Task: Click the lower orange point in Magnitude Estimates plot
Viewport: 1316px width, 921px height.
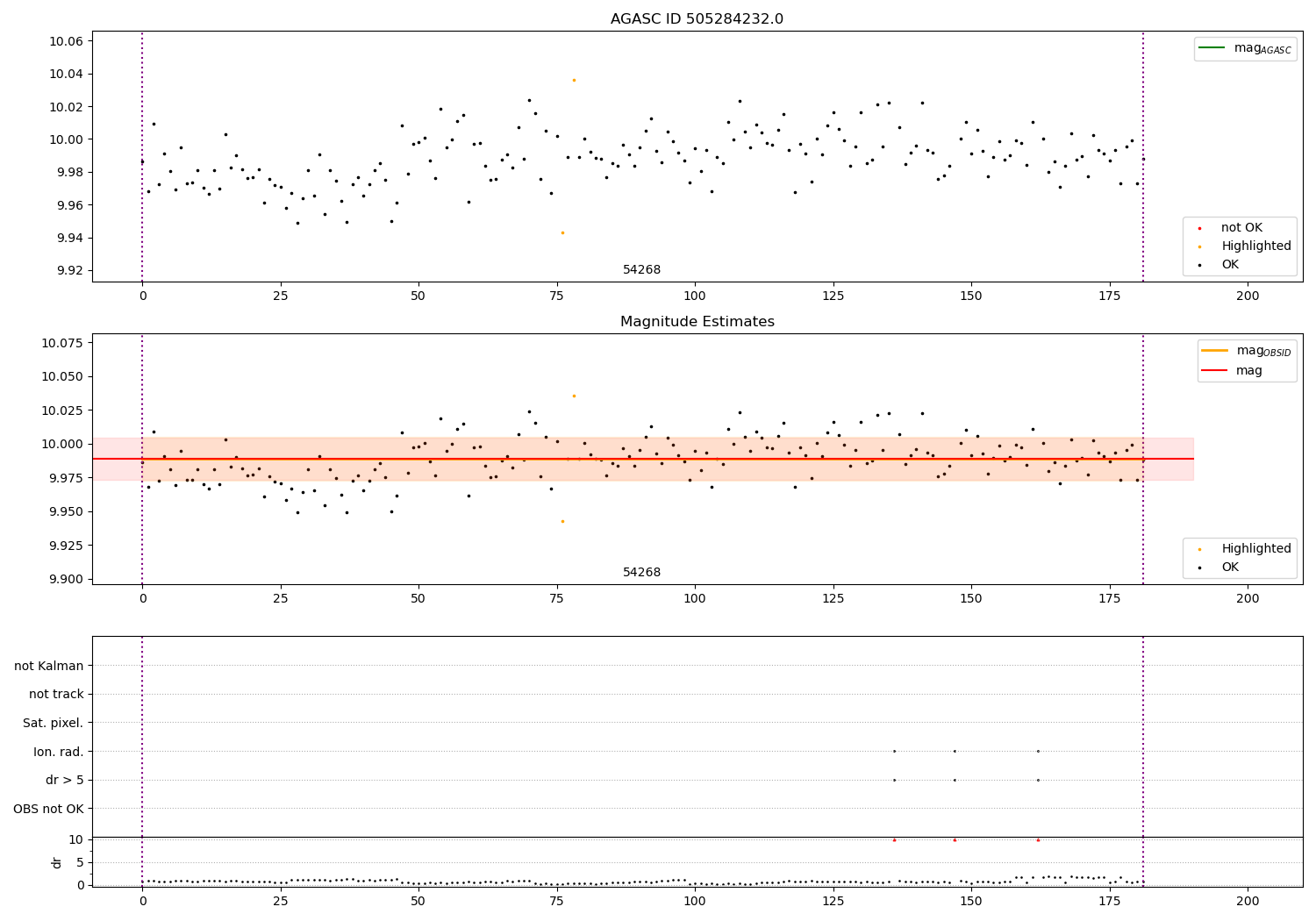Action: click(x=562, y=521)
